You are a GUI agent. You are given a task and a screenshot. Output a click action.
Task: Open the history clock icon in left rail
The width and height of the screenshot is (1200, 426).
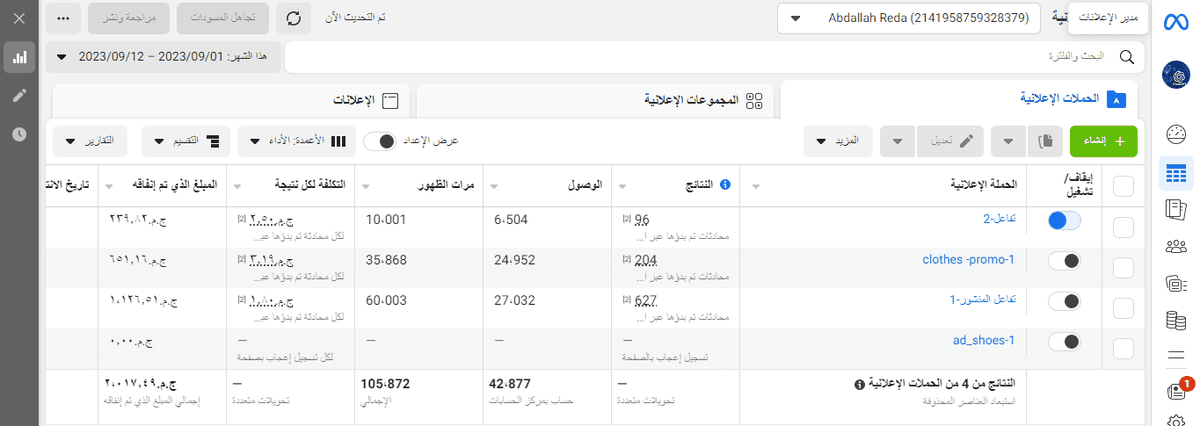(19, 134)
